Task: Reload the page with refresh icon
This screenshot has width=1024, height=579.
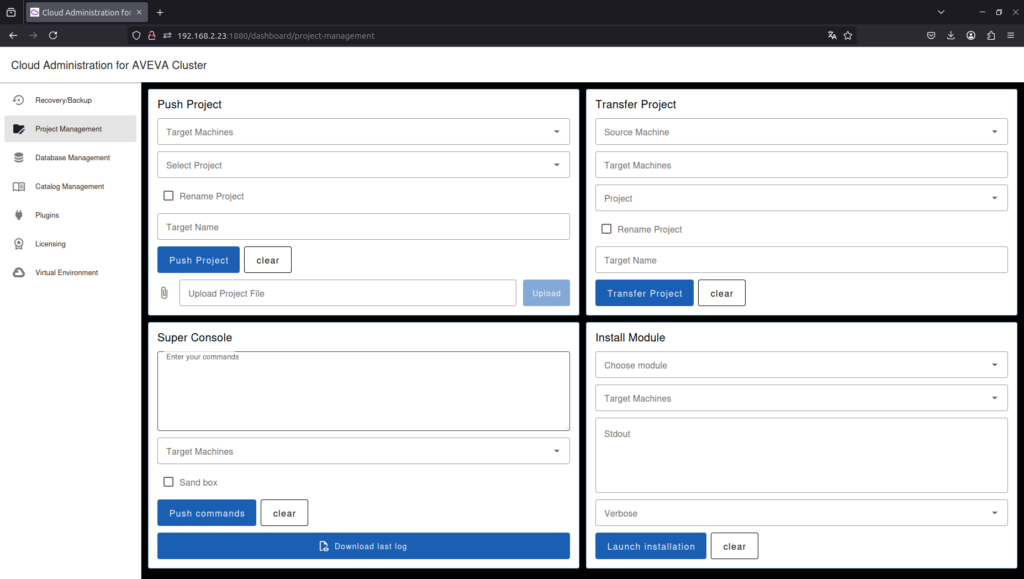Action: (x=53, y=35)
